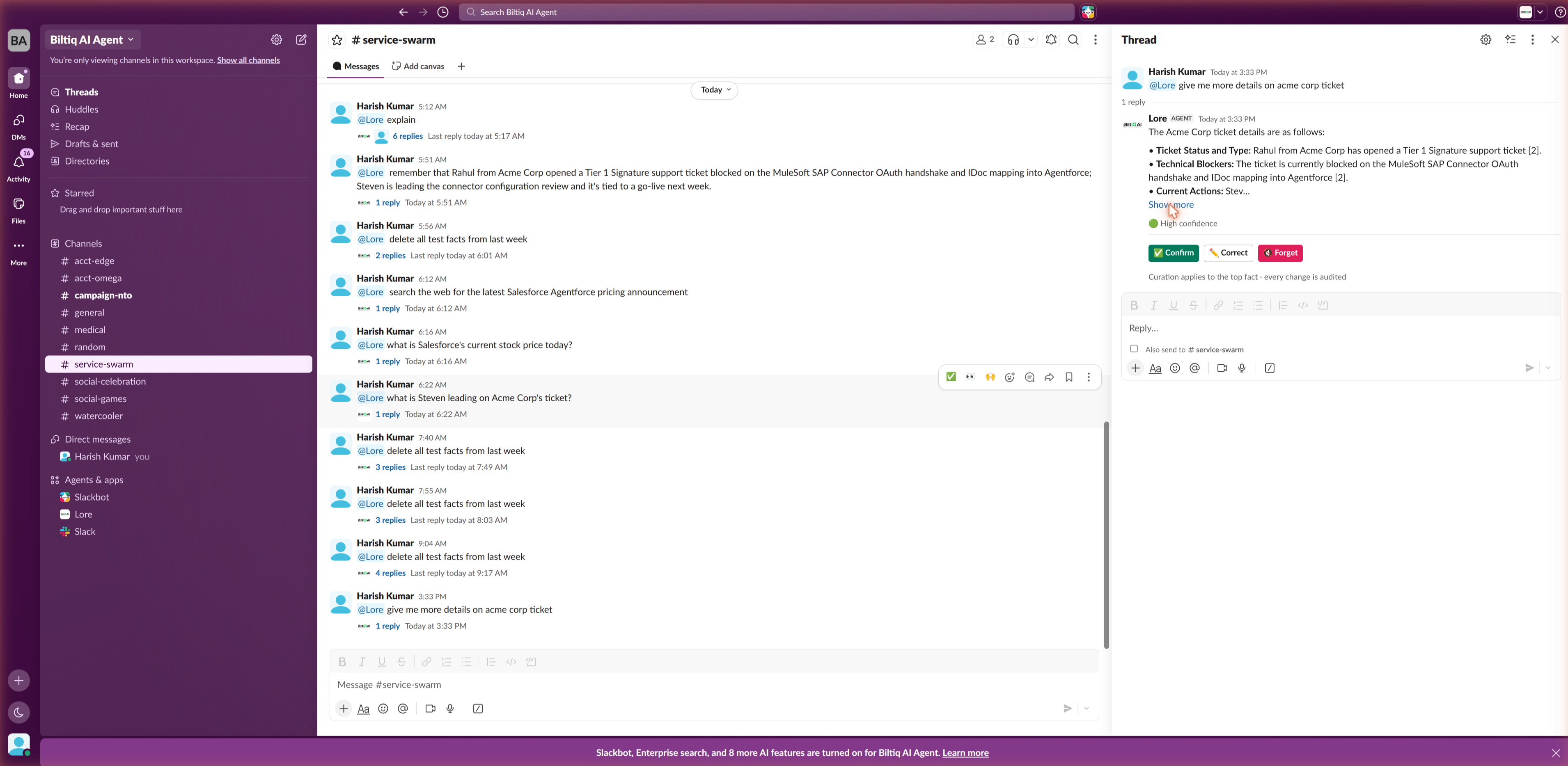Click the Show all channels link
Screen dimensions: 1568x766
click(248, 60)
